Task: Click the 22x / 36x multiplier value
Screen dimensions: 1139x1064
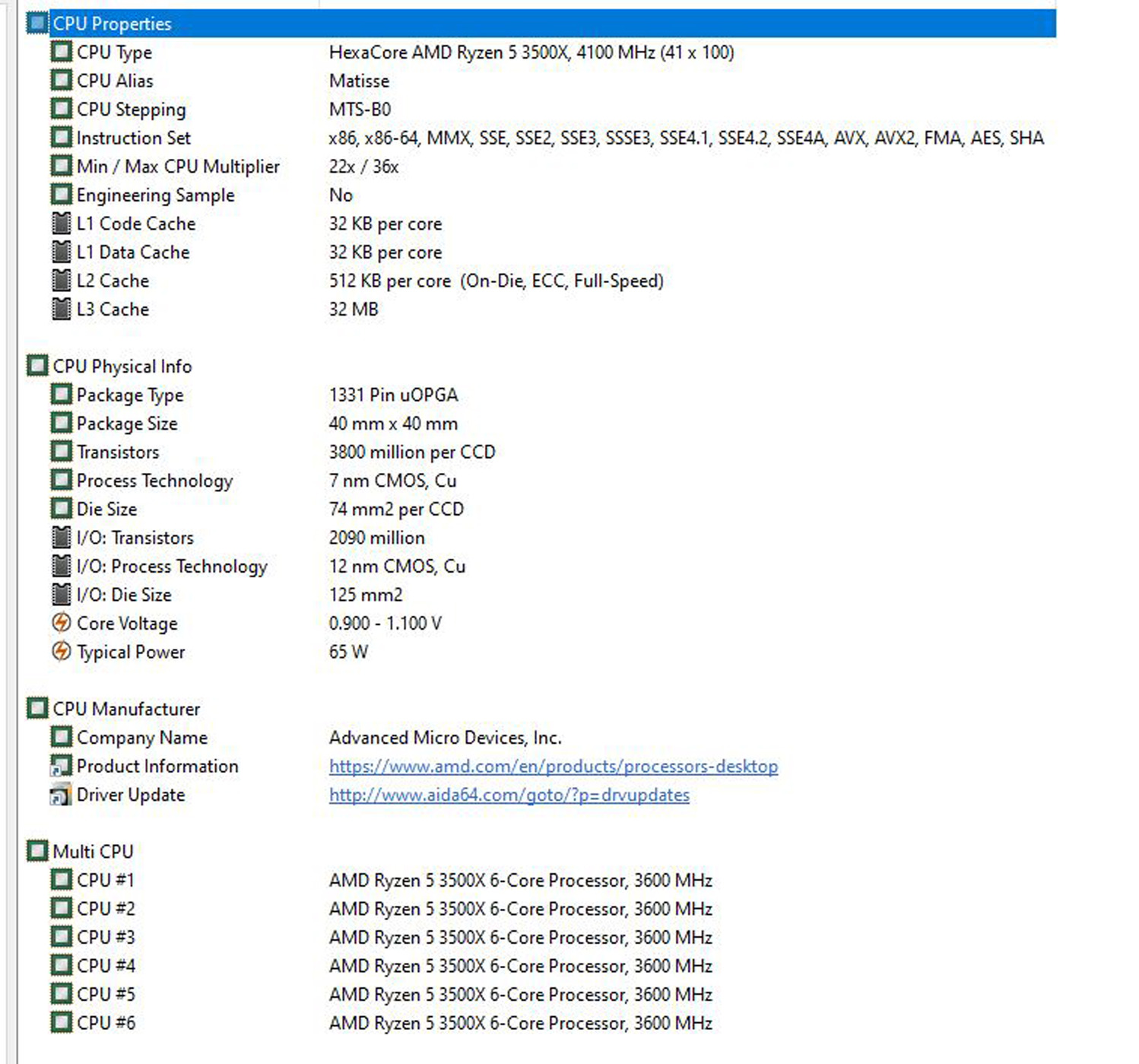Action: [x=363, y=167]
